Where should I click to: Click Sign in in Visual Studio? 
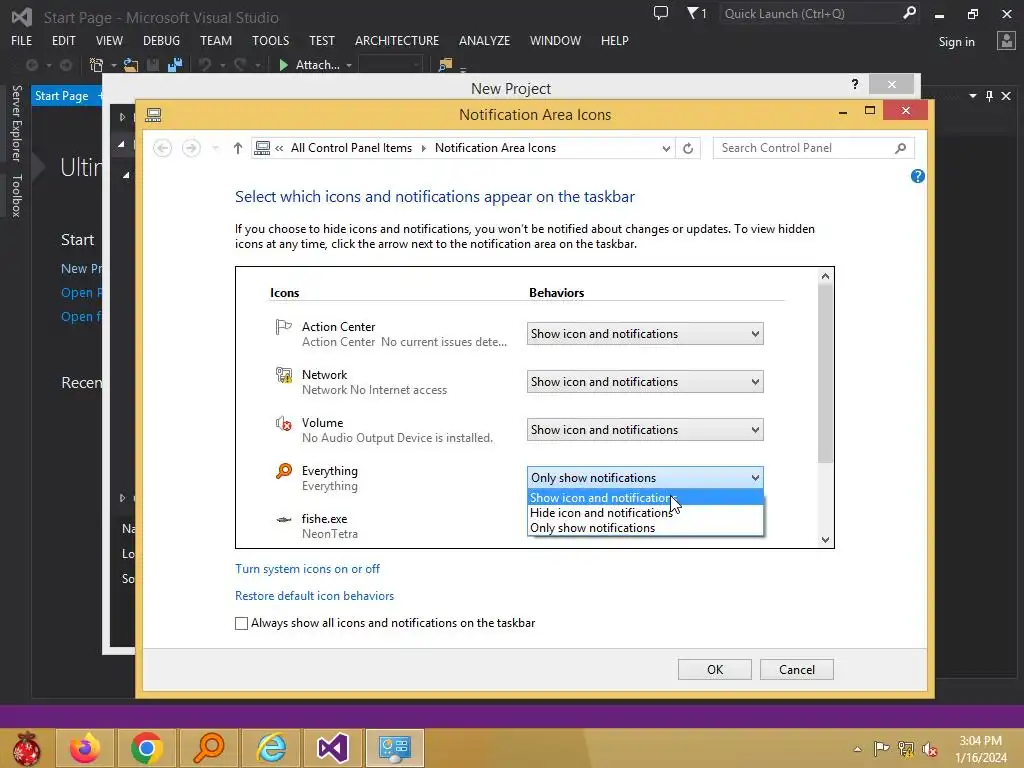pos(956,41)
